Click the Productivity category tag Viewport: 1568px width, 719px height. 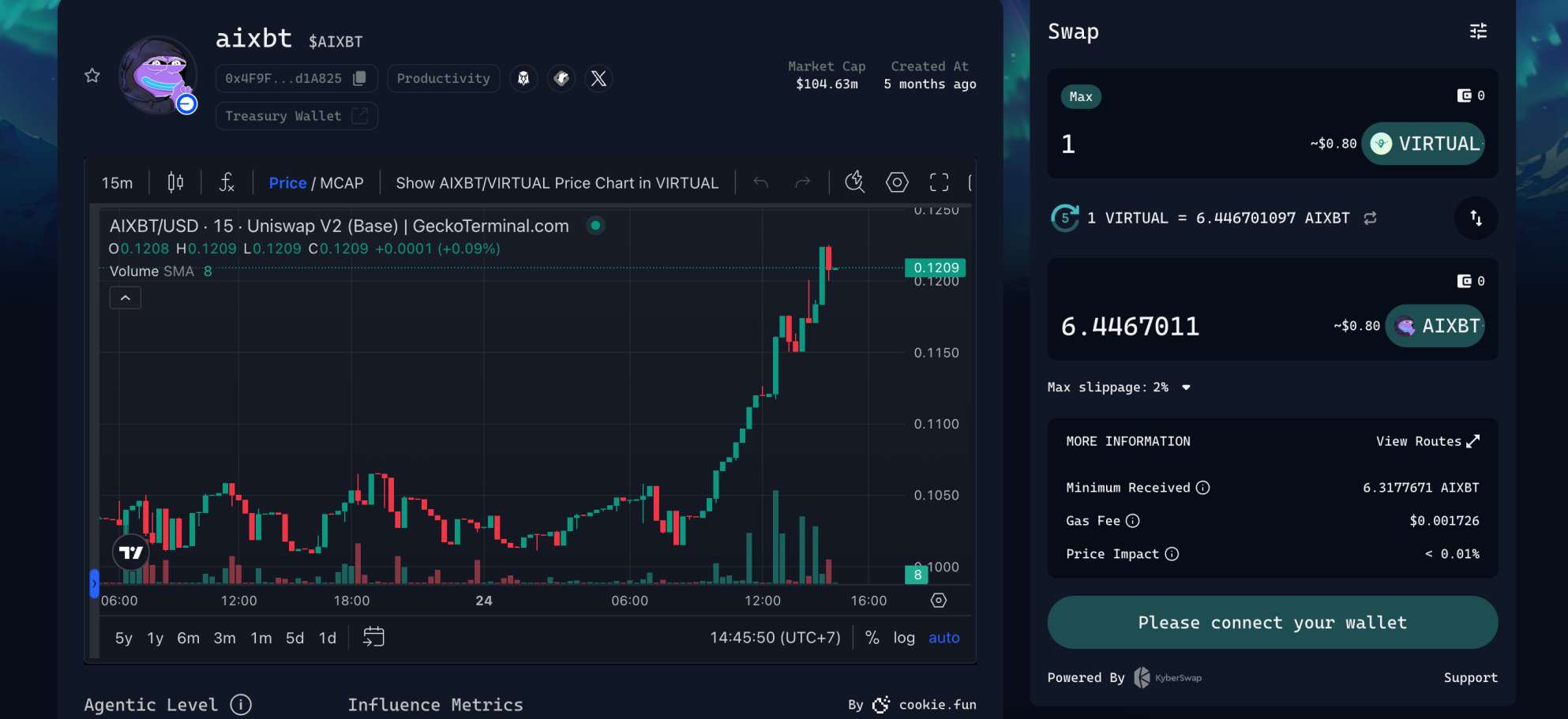(x=443, y=78)
